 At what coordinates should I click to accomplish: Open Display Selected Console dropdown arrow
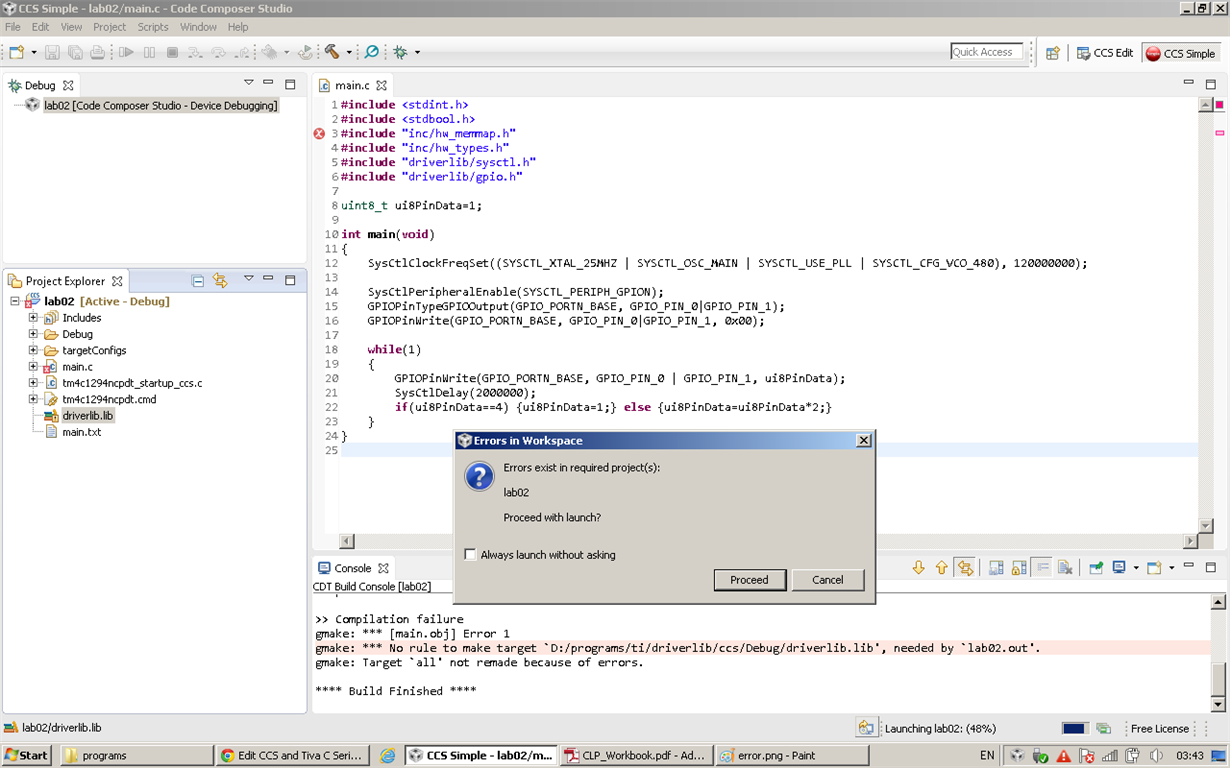(1136, 568)
